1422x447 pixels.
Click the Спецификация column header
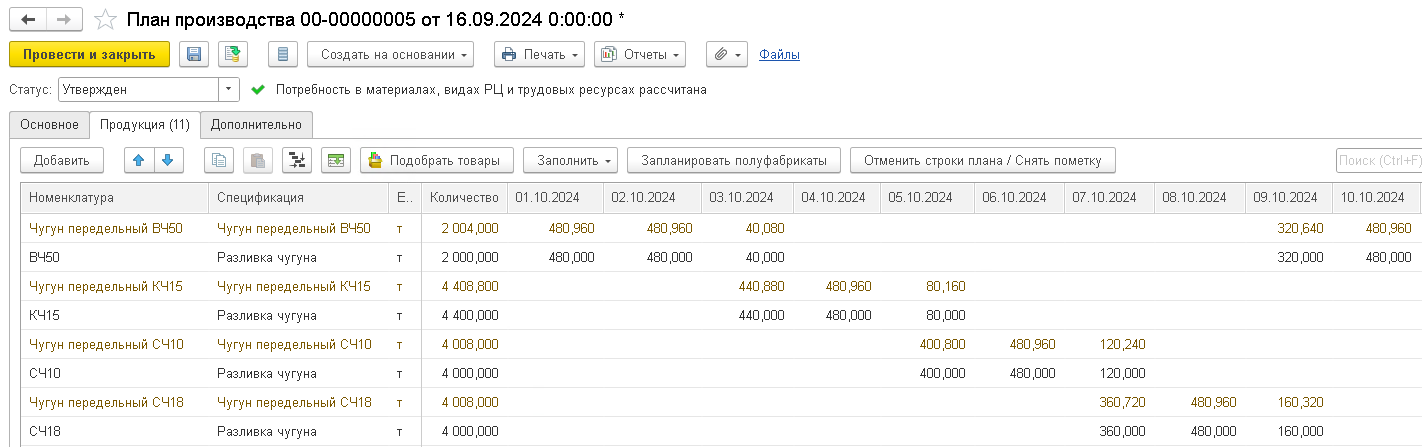click(x=298, y=197)
